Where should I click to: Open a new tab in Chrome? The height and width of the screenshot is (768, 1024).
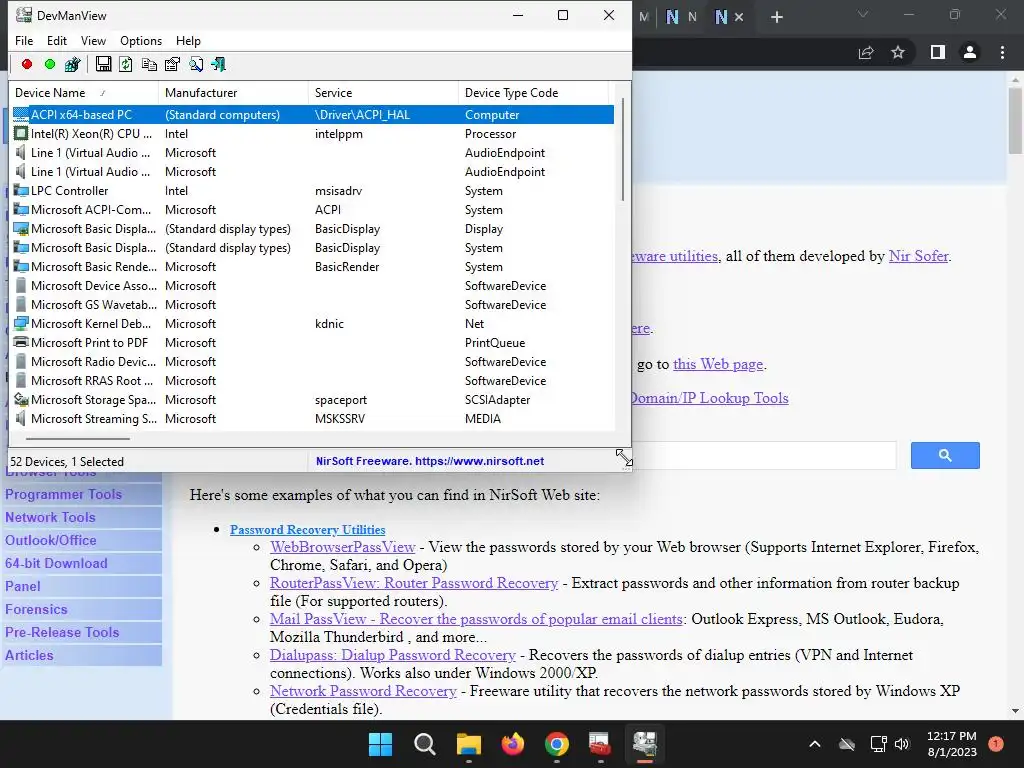click(776, 17)
